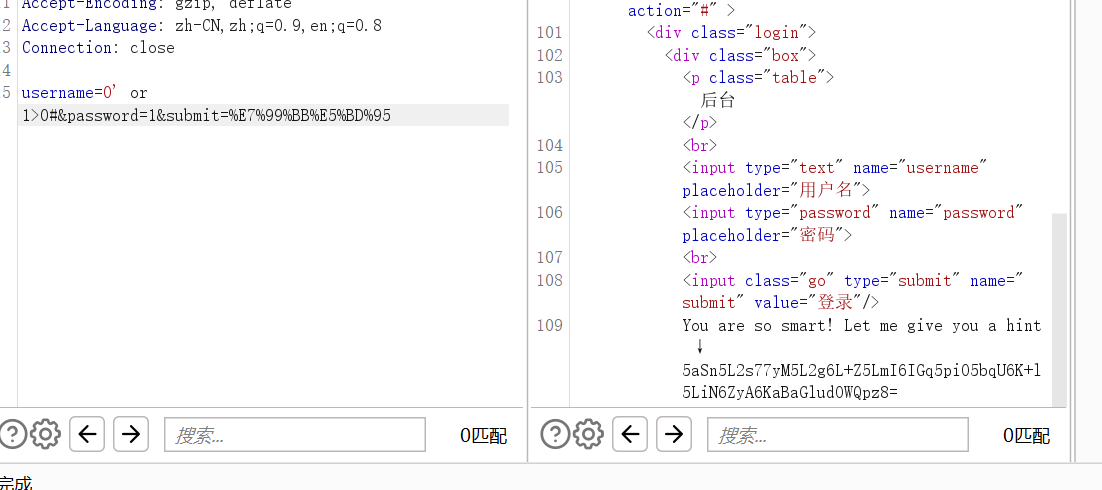The image size is (1102, 490).
Task: Click the Accept-Language header line
Action: point(201,25)
